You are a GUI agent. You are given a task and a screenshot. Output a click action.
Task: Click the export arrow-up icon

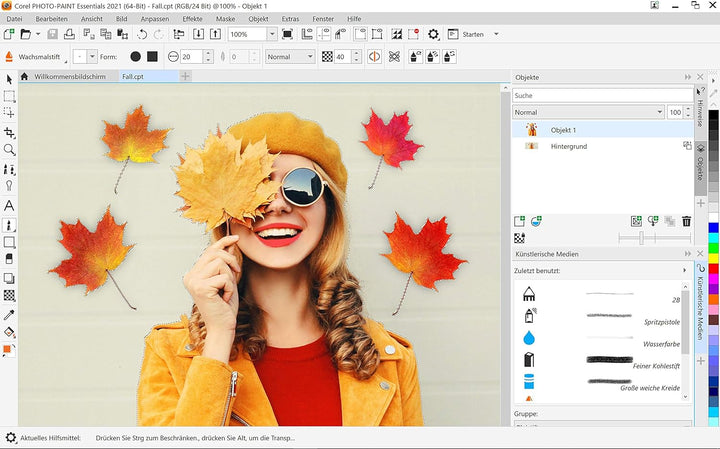pos(215,34)
